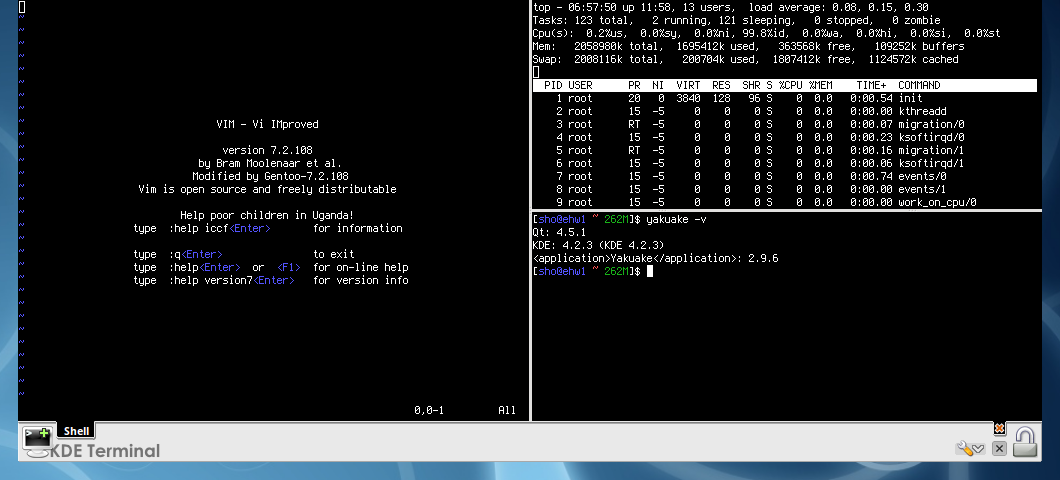Viewport: 1060px width, 480px height.
Task: Click the USER column header in top
Action: pyautogui.click(x=580, y=85)
